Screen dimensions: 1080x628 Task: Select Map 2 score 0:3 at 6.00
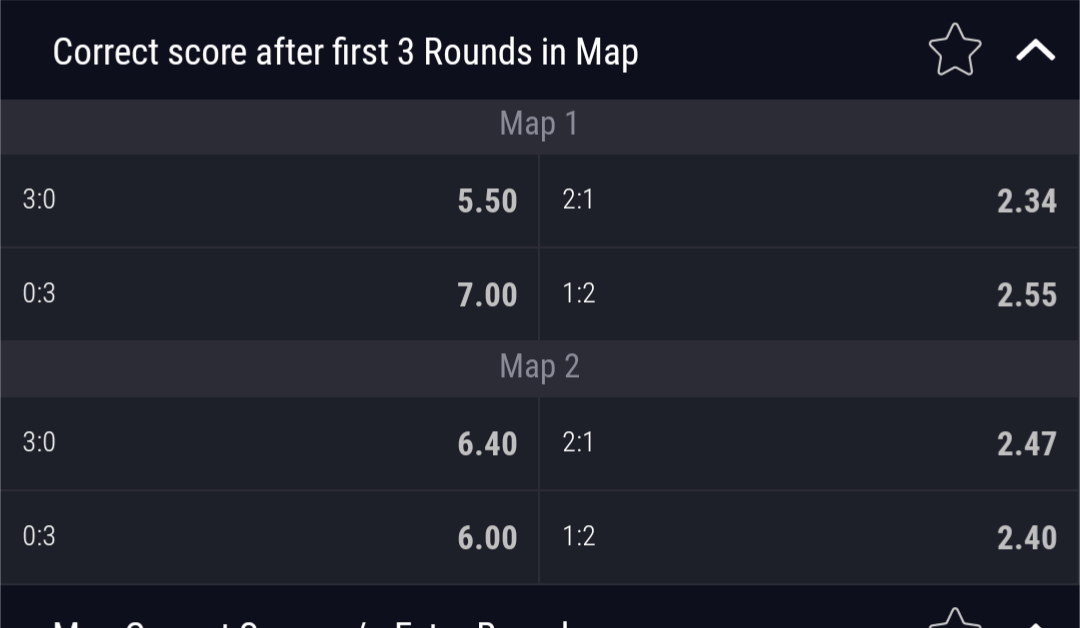tap(269, 537)
